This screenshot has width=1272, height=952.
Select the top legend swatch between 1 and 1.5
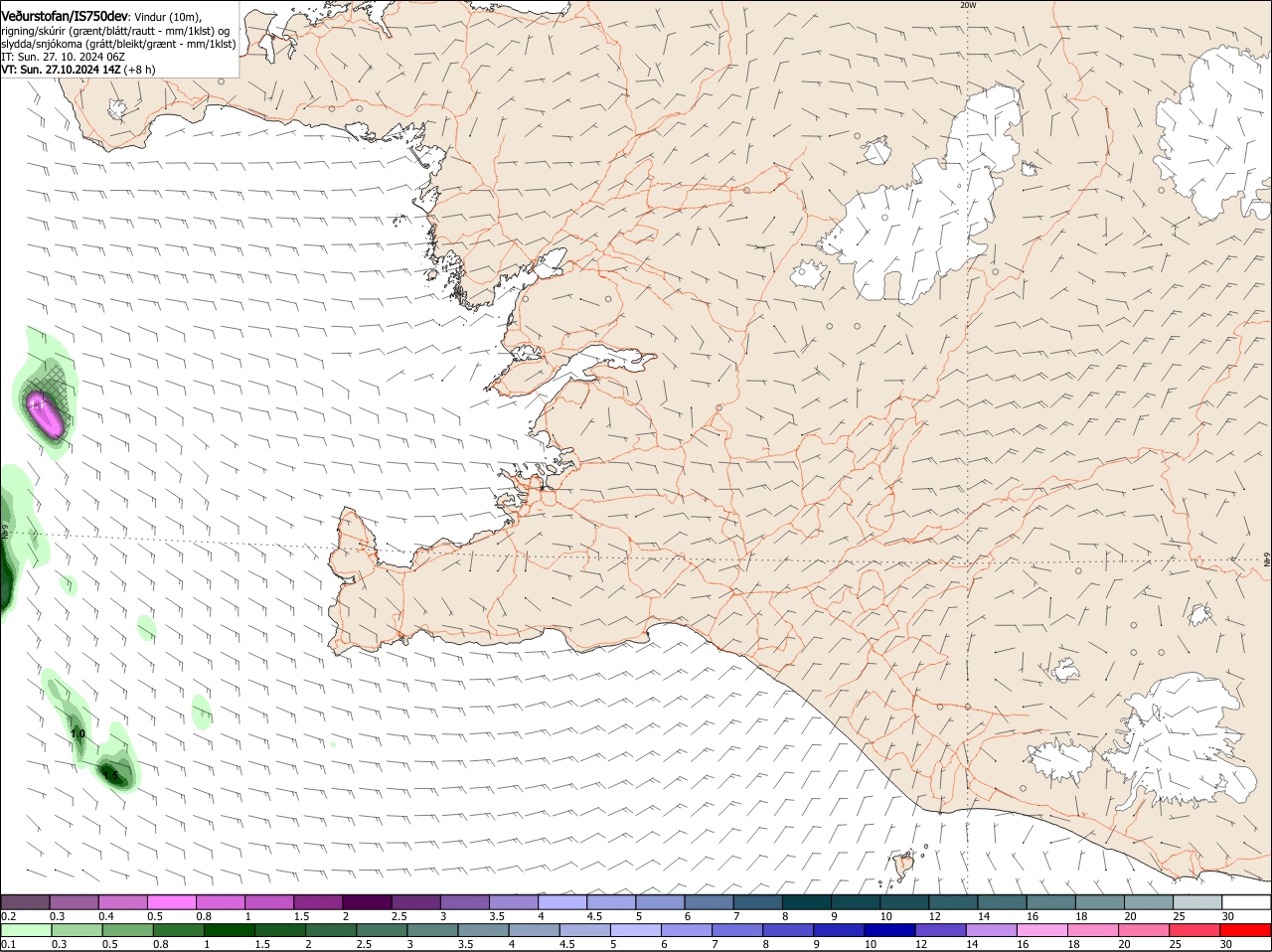[270, 901]
